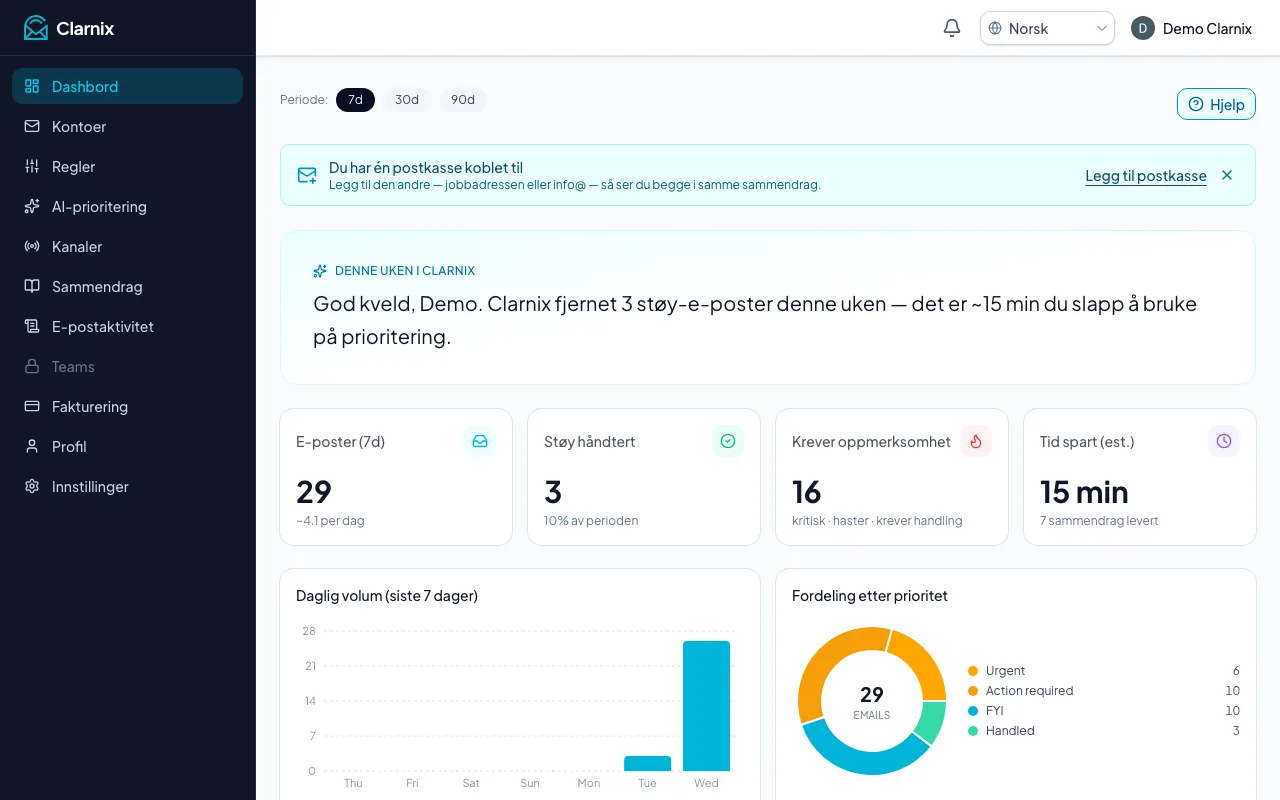
Task: Open Kontoer from the sidebar
Action: coord(127,126)
